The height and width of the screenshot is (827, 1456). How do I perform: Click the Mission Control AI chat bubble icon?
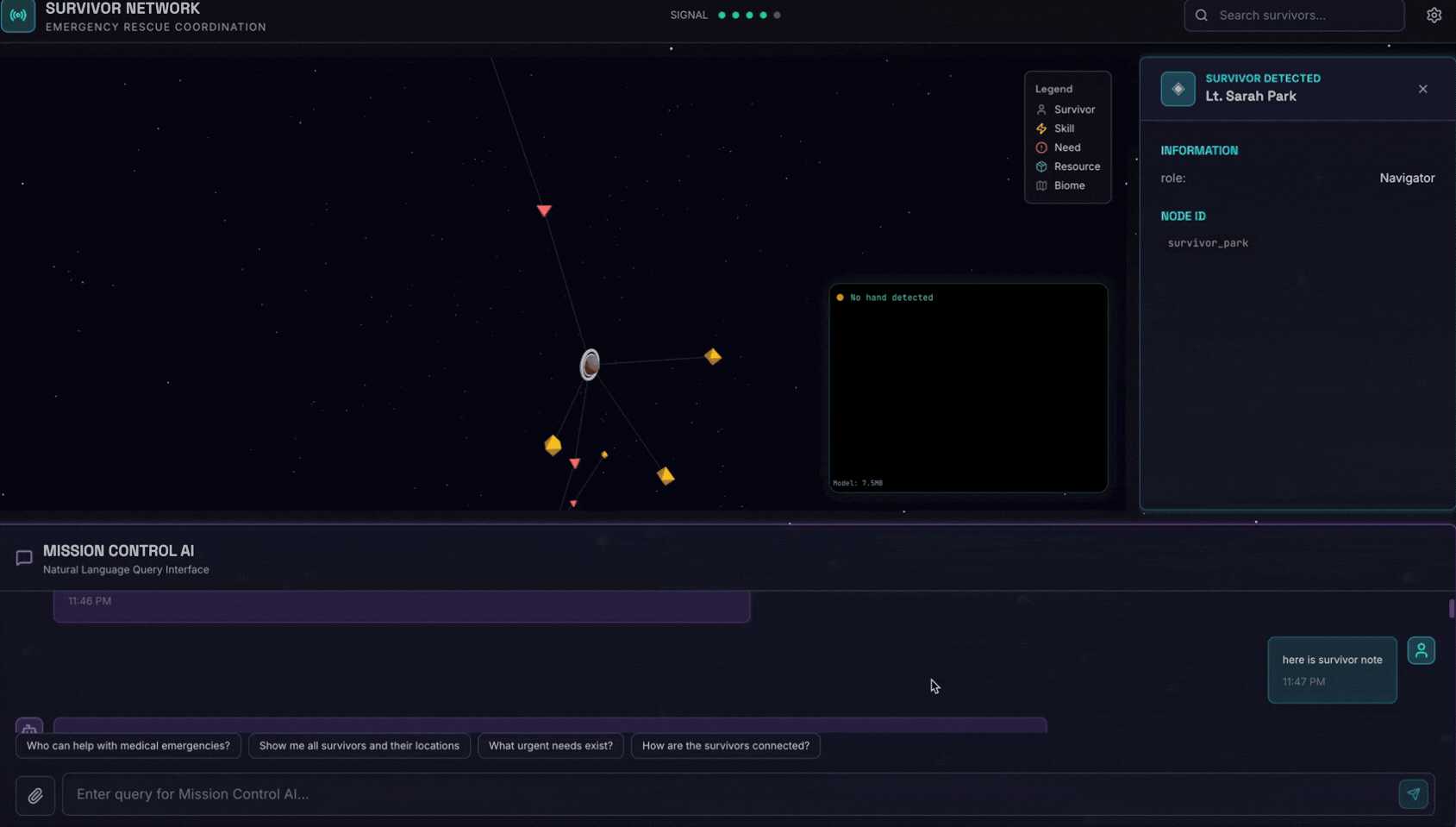coord(24,558)
